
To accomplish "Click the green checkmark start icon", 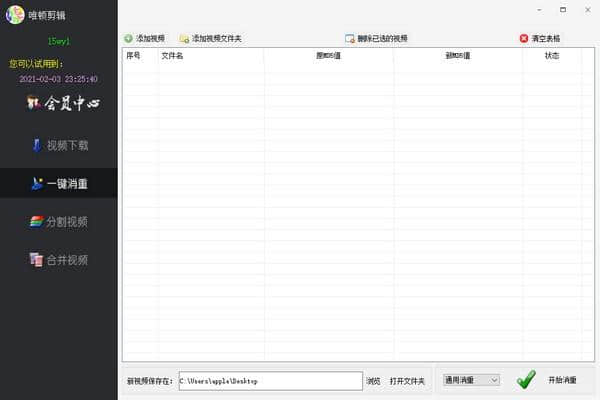I will tap(526, 380).
